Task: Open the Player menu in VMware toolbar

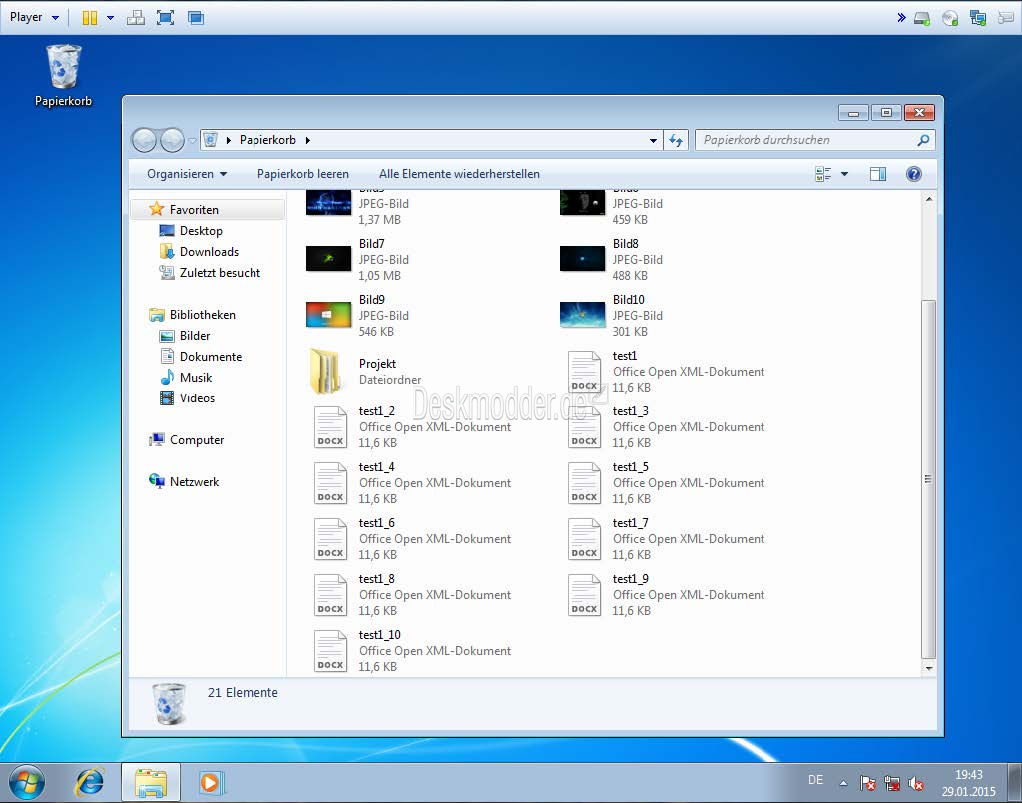Action: (x=34, y=18)
